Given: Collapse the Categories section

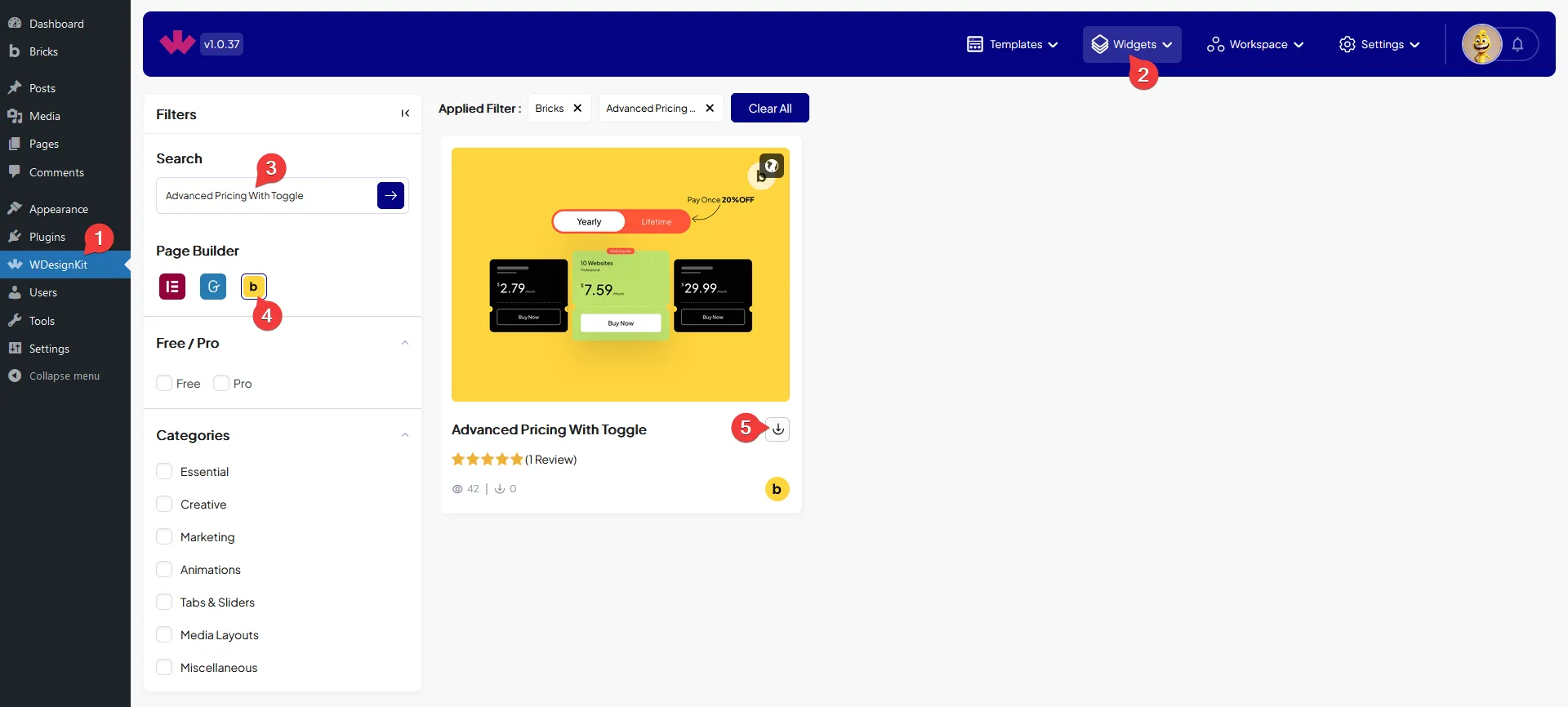Looking at the screenshot, I should tap(405, 435).
